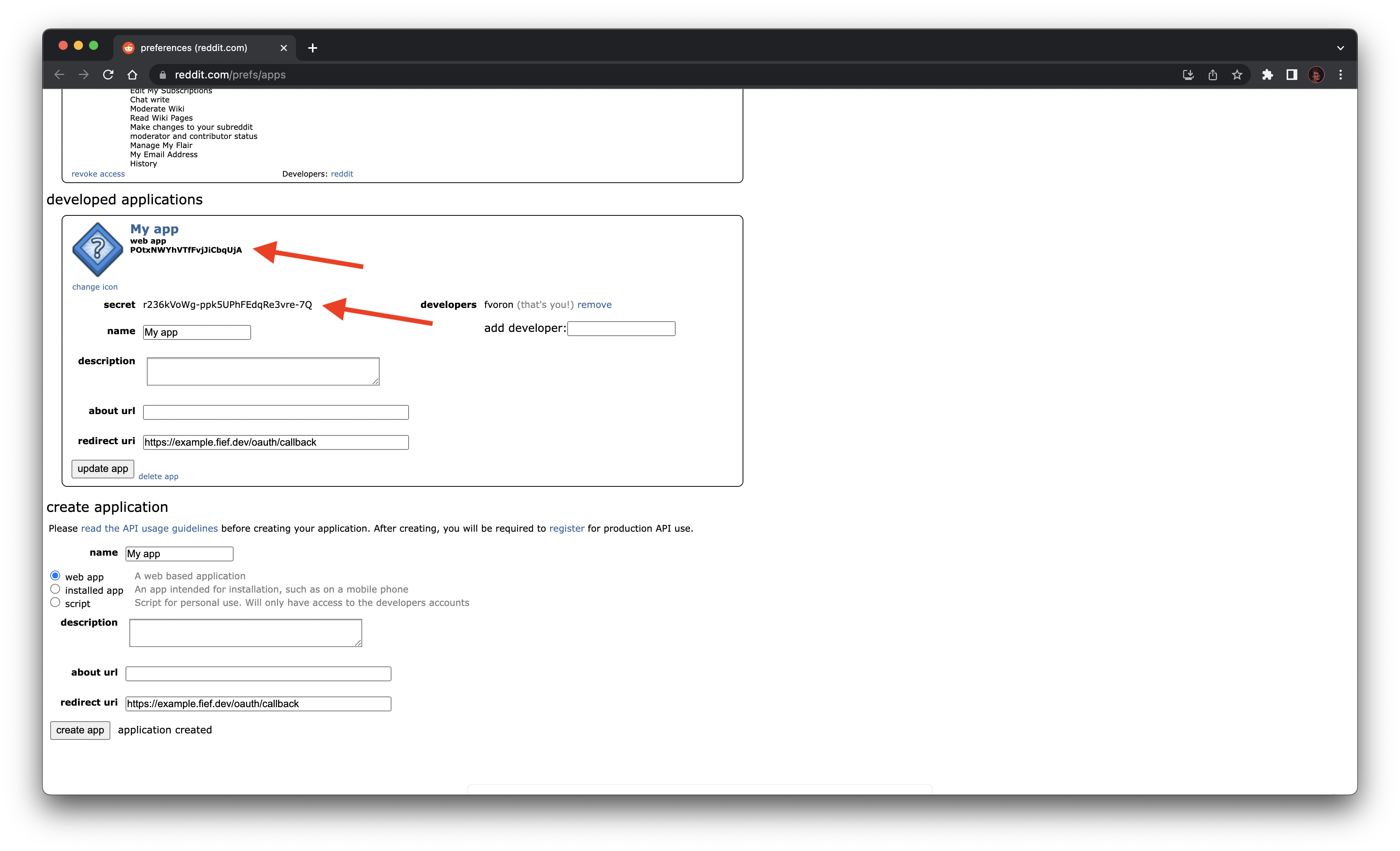The height and width of the screenshot is (851, 1400).
Task: Click the Reddit favicon on the browser tab
Action: (130, 48)
